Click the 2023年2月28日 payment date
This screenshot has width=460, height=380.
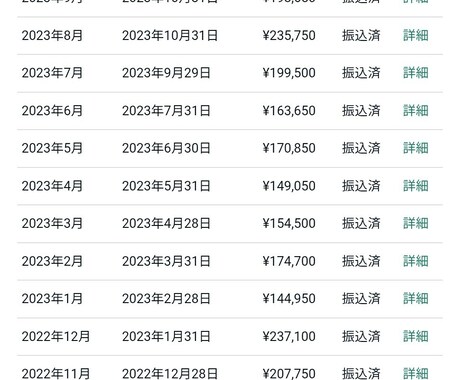pyautogui.click(x=166, y=298)
